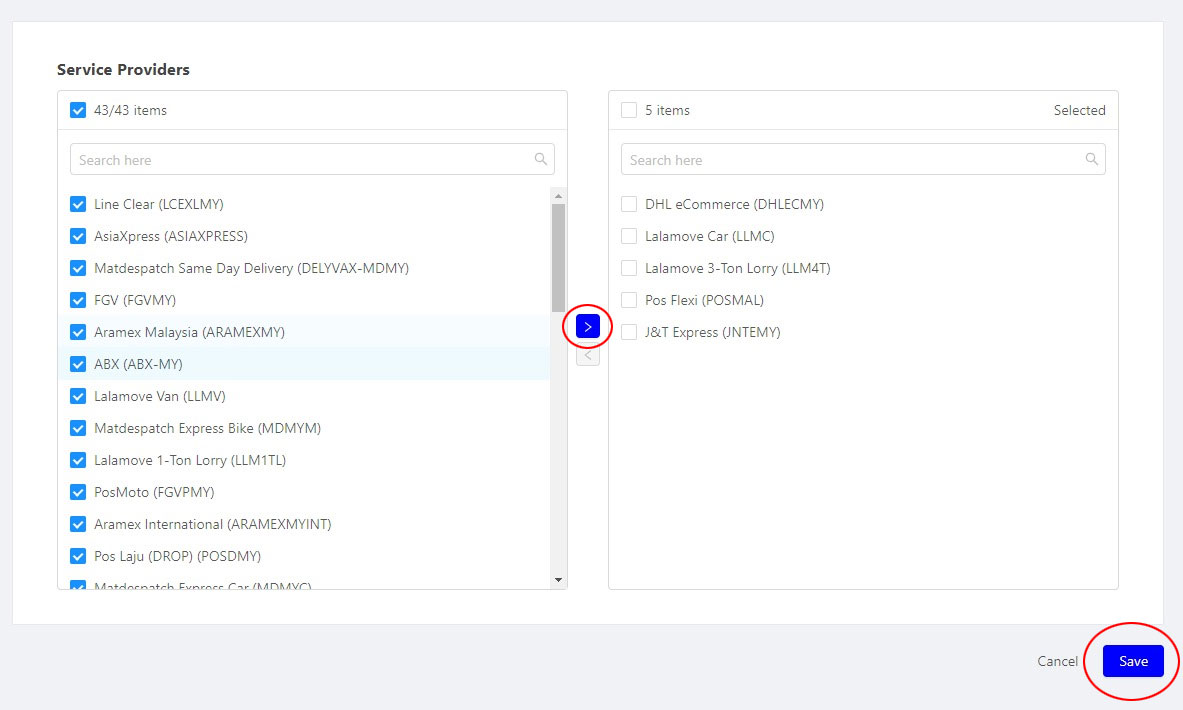
Task: Click the 'Aramex Malaysia (ARAMEXMY)' label
Action: click(189, 332)
